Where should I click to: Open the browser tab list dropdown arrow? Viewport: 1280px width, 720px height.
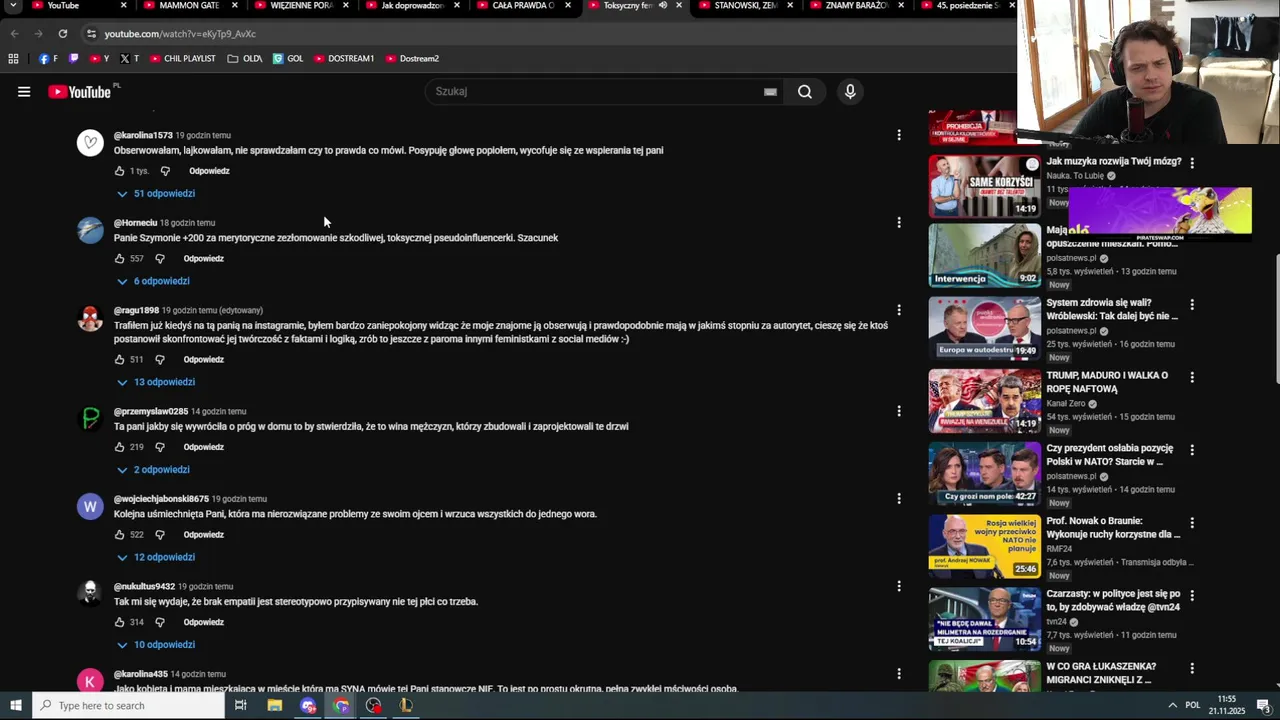point(13,5)
